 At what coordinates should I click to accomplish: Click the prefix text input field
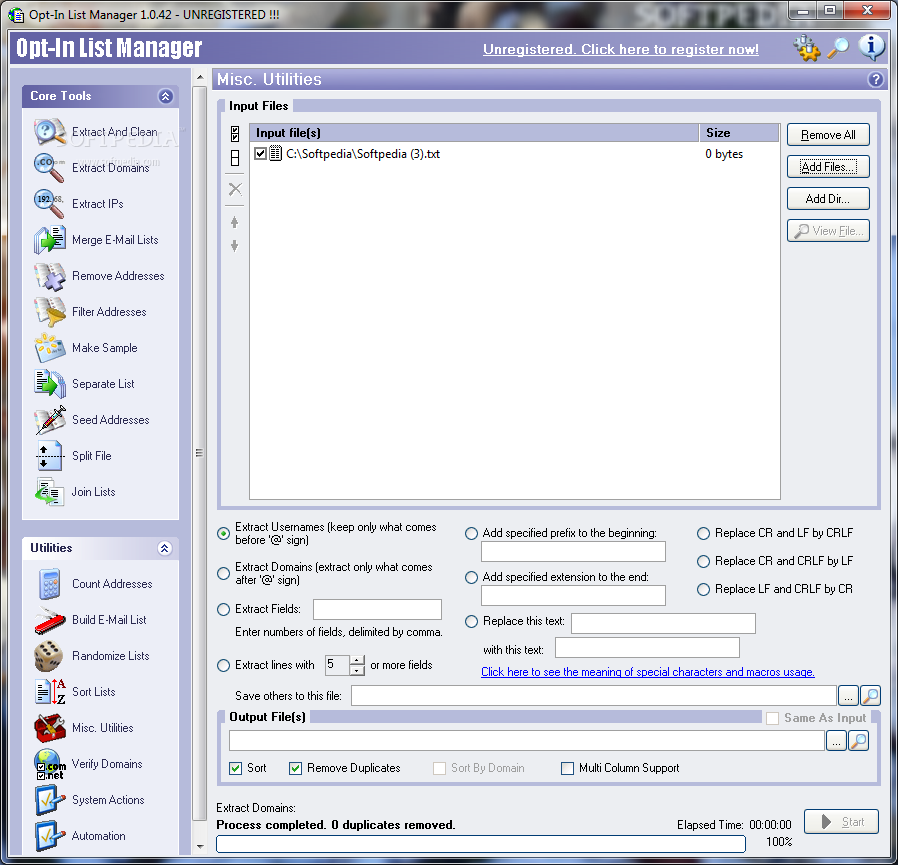pos(573,552)
